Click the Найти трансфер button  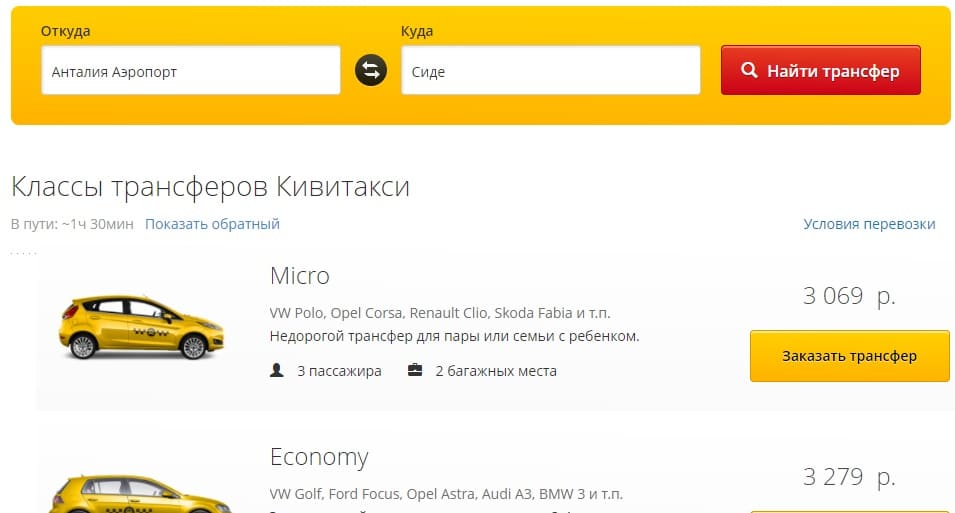pyautogui.click(x=820, y=70)
